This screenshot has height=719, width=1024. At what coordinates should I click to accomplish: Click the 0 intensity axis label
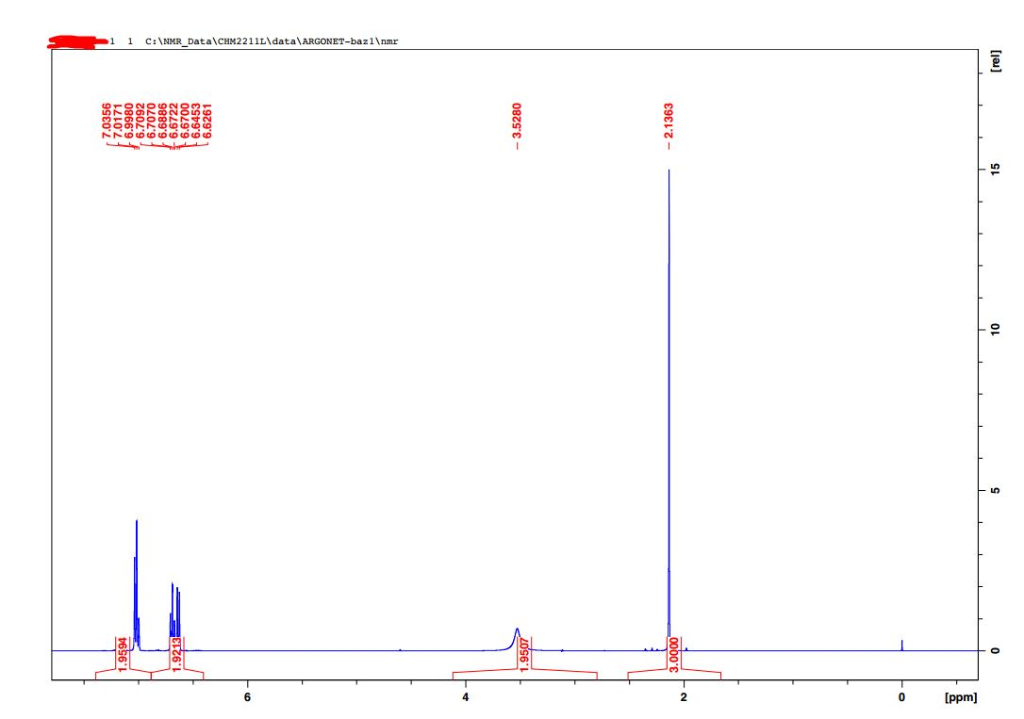[995, 650]
